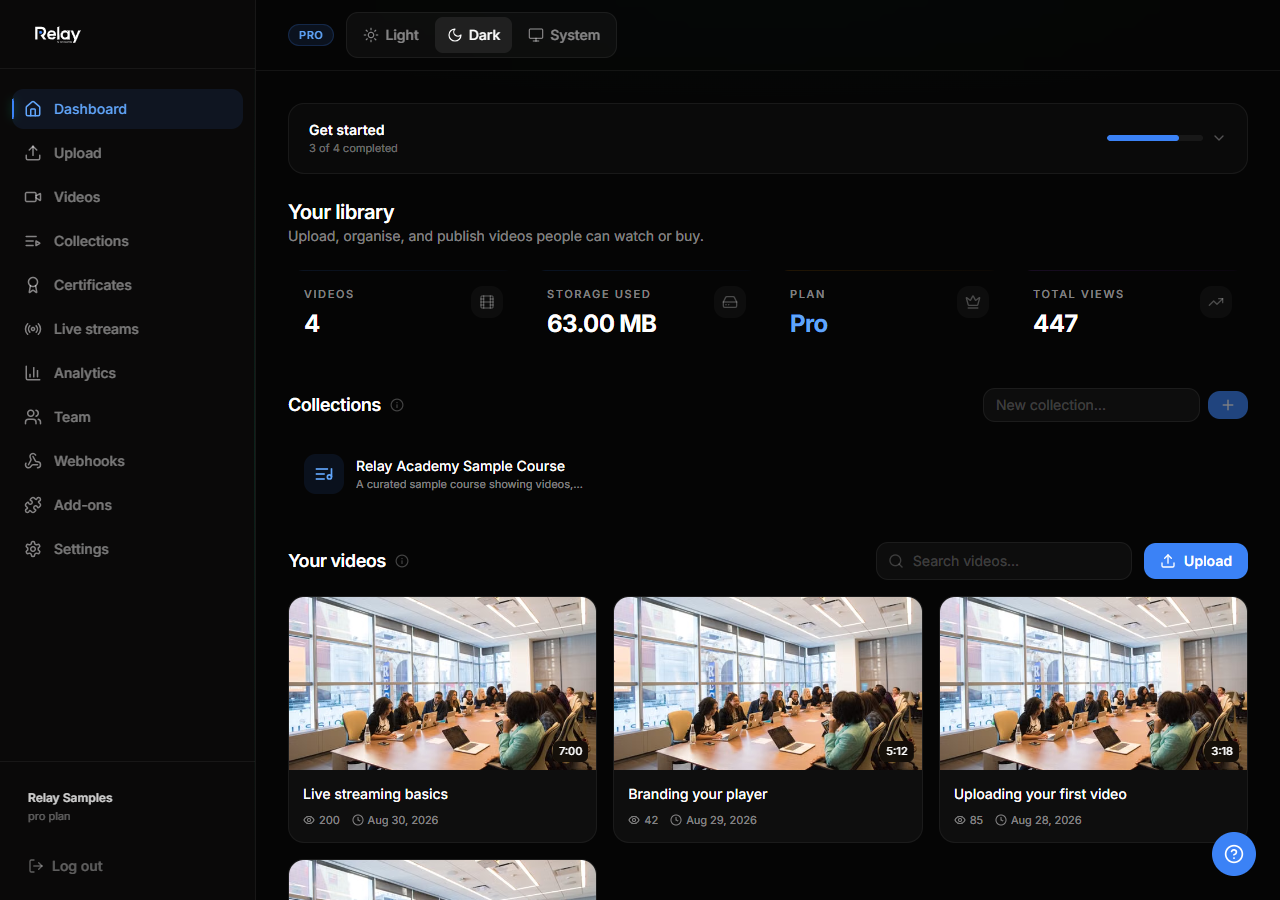Click Log out
The height and width of the screenshot is (900, 1280).
66,866
